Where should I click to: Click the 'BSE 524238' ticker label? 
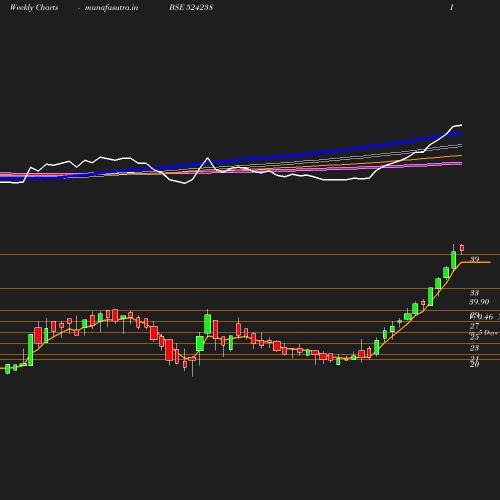coord(191,7)
